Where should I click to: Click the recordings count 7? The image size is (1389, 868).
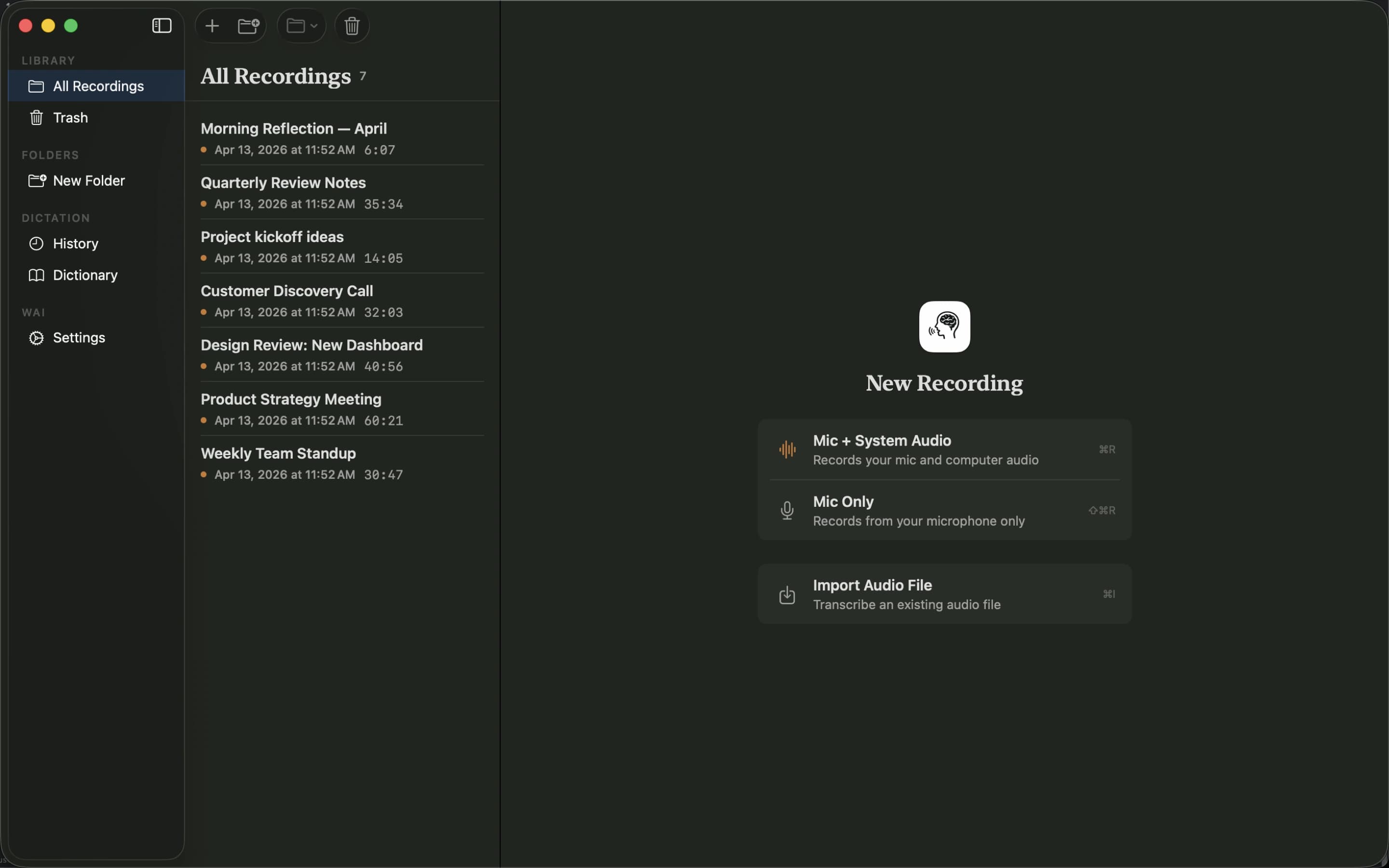coord(363,76)
